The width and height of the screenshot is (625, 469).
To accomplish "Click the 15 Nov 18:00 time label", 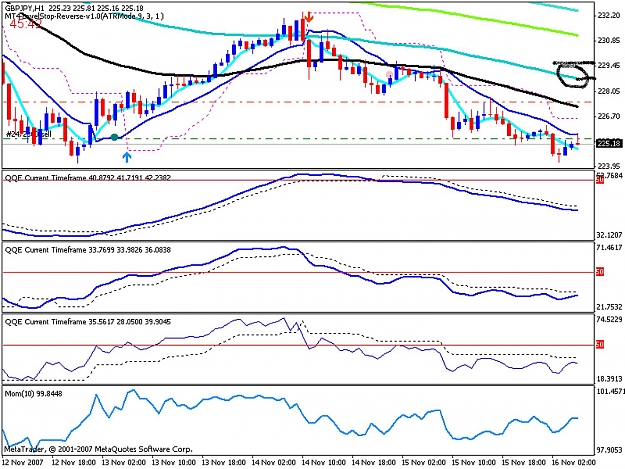I will click(x=524, y=463).
